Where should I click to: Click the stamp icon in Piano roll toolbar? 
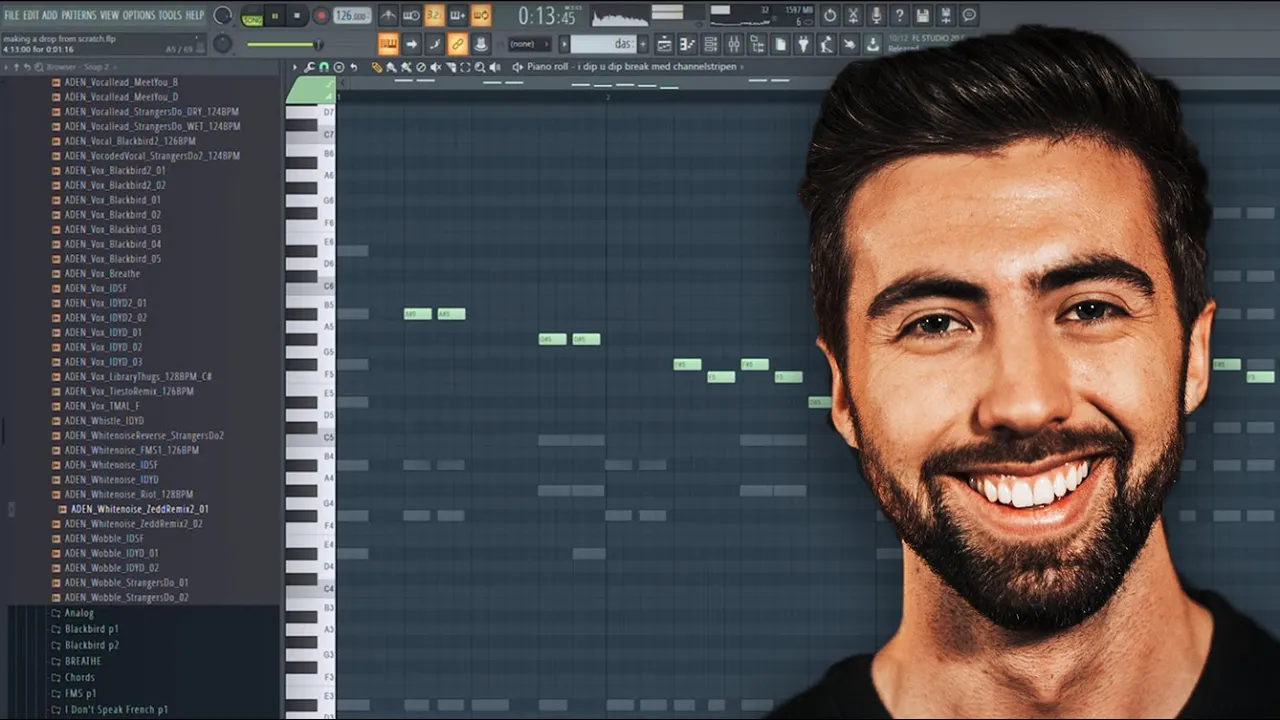(339, 67)
